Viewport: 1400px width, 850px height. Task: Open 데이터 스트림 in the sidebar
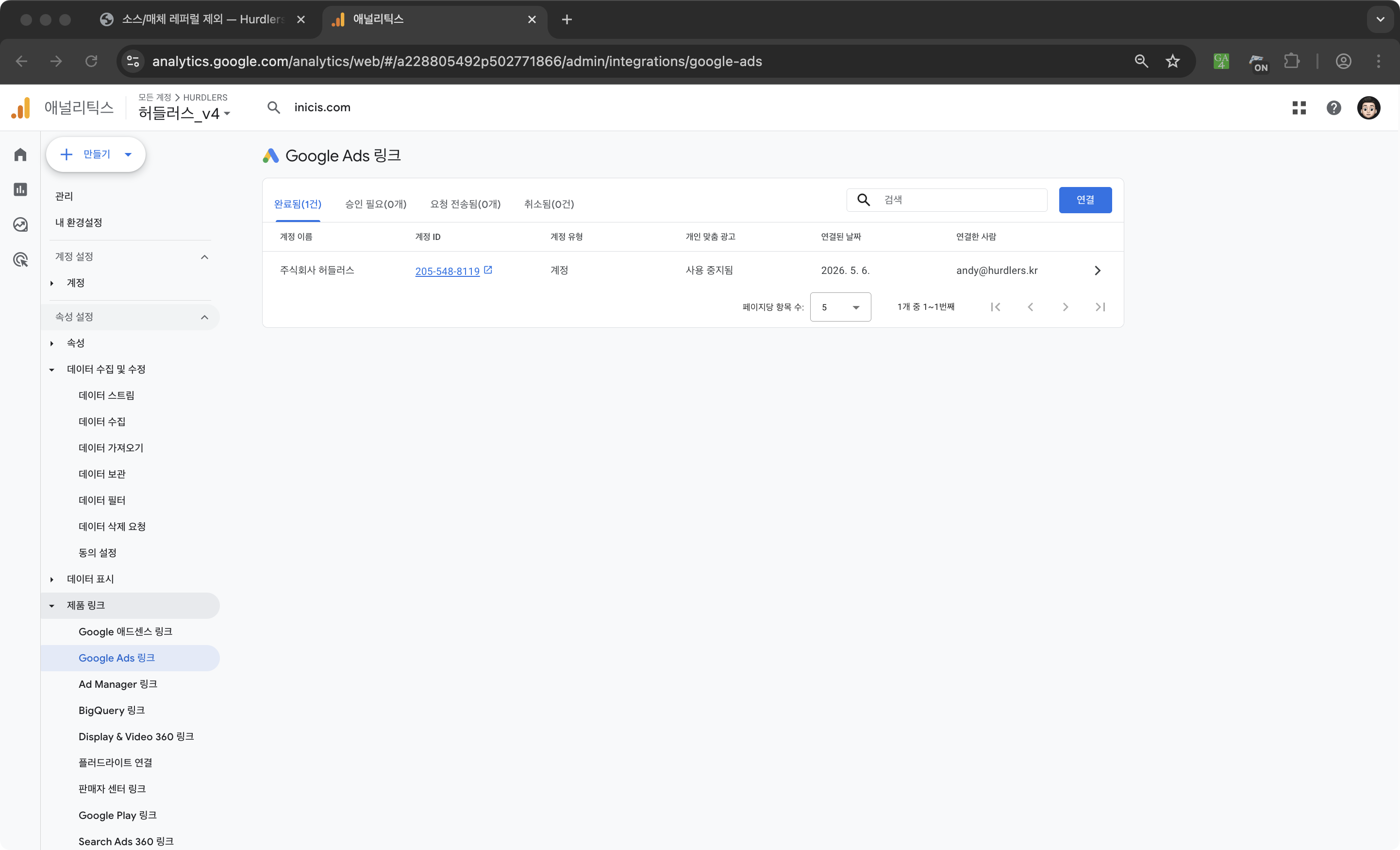tap(107, 395)
